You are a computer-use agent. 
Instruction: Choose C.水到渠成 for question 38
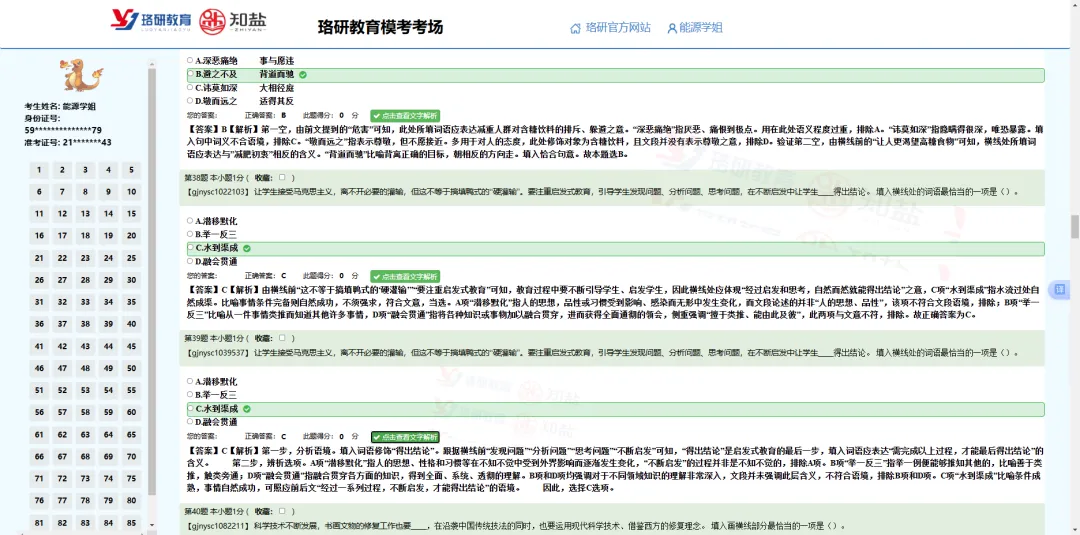tap(191, 248)
